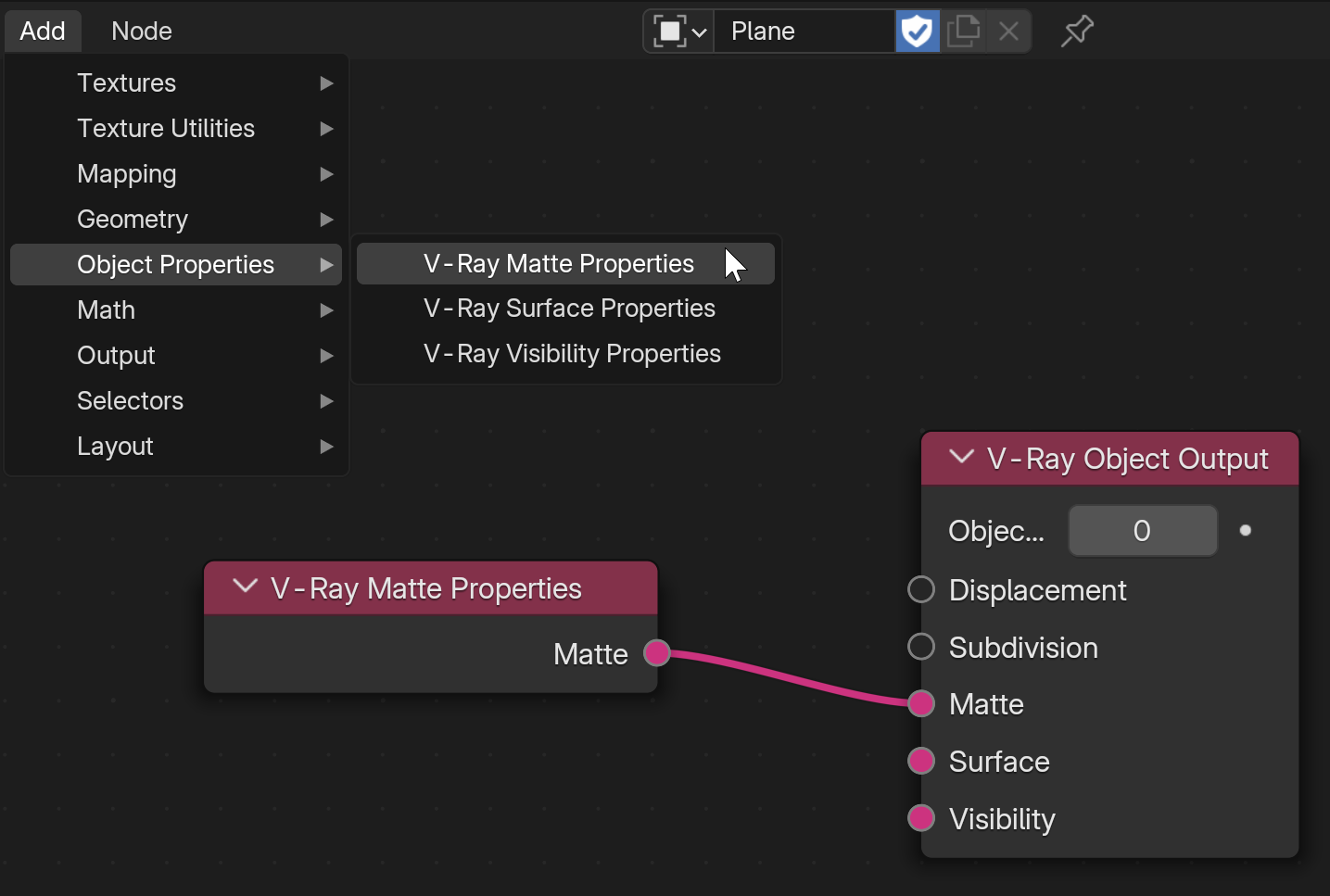Click the Surface input socket
The height and width of the screenshot is (896, 1330).
(x=920, y=761)
